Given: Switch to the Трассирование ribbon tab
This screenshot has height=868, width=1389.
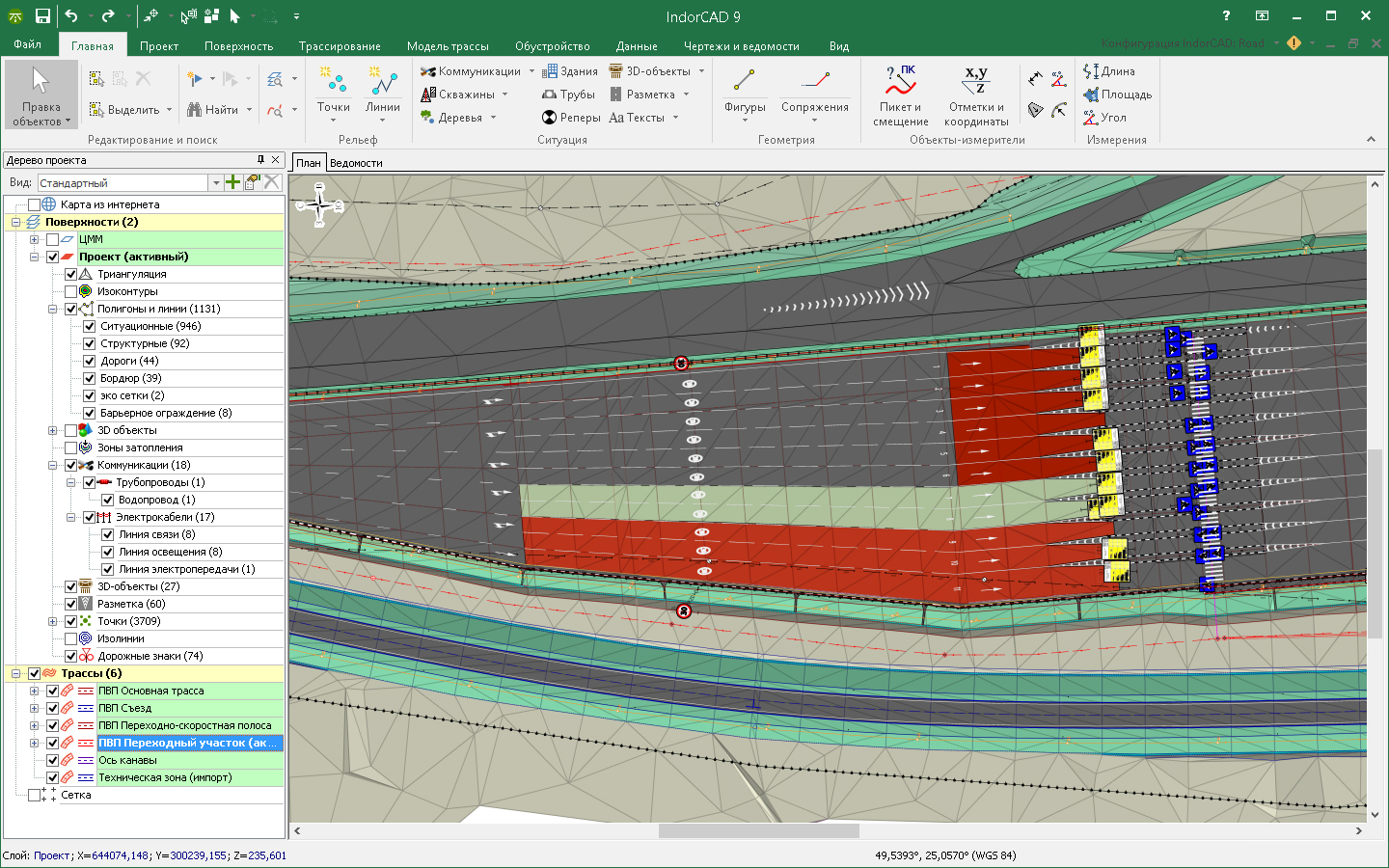Looking at the screenshot, I should coord(340,45).
